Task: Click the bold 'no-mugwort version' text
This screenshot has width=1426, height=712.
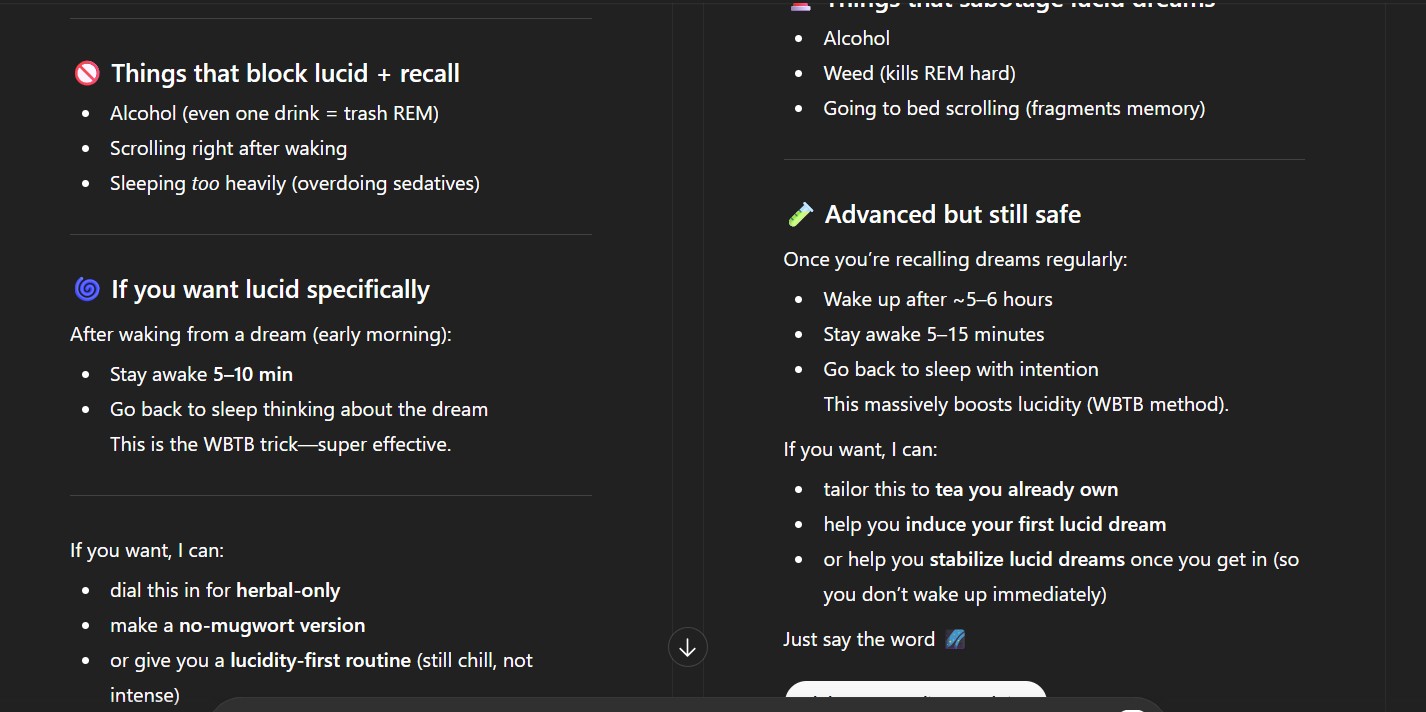Action: click(x=272, y=625)
